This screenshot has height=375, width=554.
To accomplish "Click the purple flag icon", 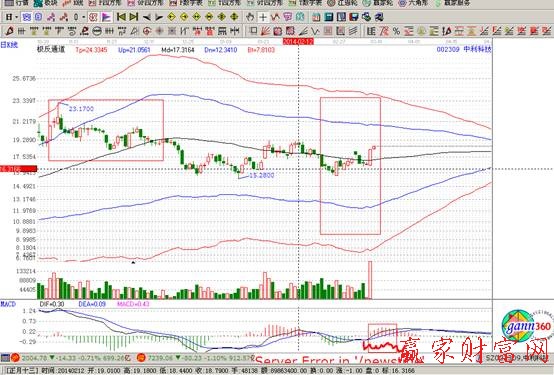I will coord(106,17).
